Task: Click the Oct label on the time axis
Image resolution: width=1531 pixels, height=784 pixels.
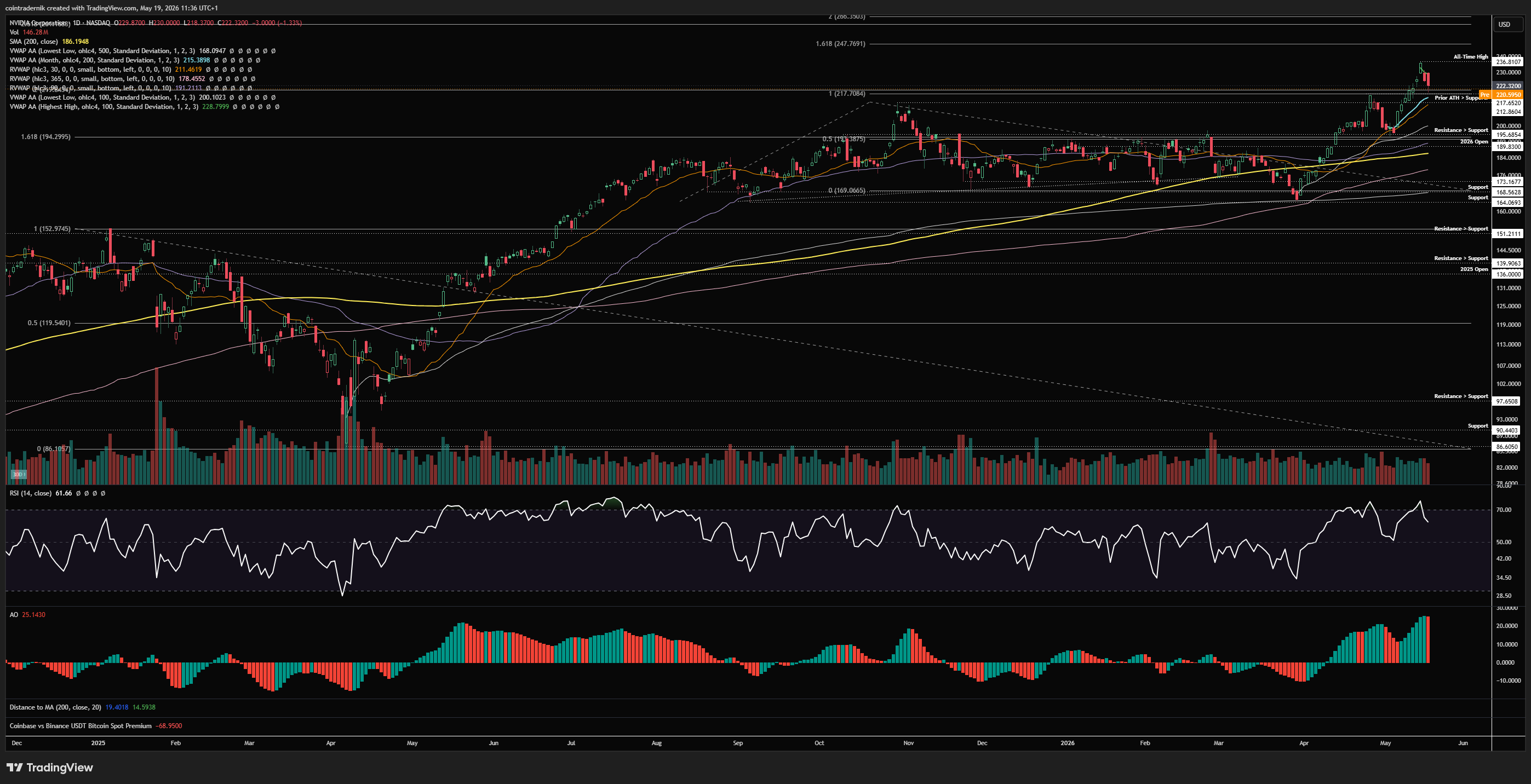Action: coord(819,743)
